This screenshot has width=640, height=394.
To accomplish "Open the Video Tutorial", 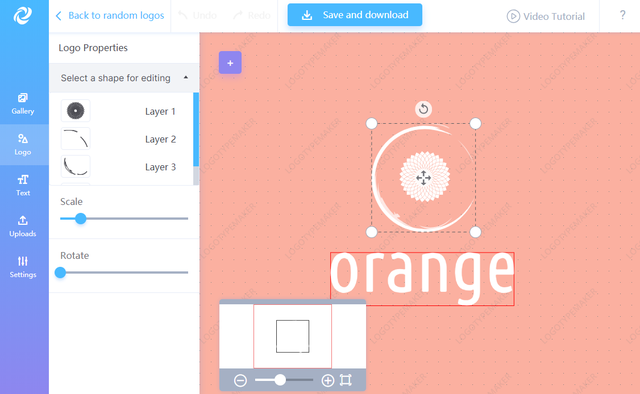I will [546, 16].
